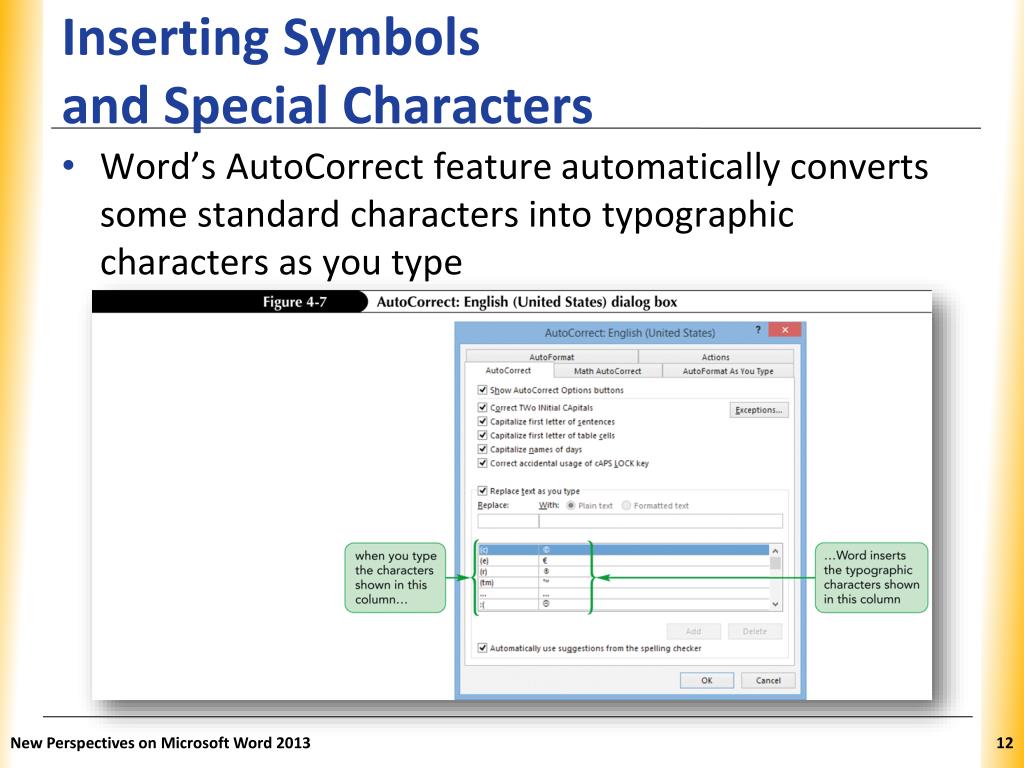Viewport: 1024px width, 768px height.
Task: Toggle Show AutoCorrect Options buttons checkbox
Action: click(x=483, y=390)
